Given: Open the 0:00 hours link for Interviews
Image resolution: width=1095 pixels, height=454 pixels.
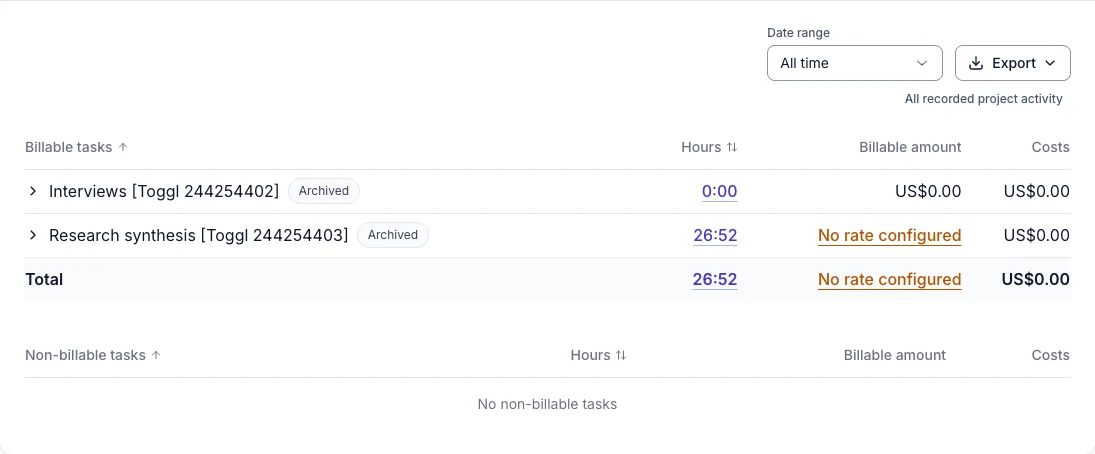Looking at the screenshot, I should click(719, 191).
